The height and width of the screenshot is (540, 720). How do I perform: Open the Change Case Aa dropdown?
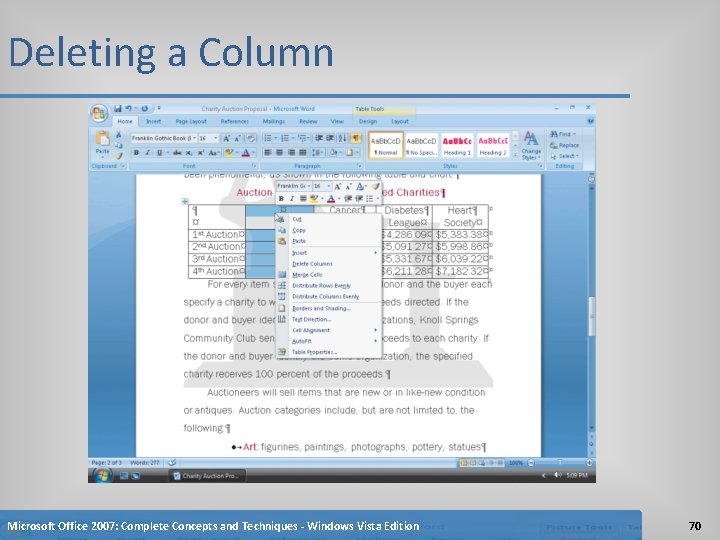point(214,152)
